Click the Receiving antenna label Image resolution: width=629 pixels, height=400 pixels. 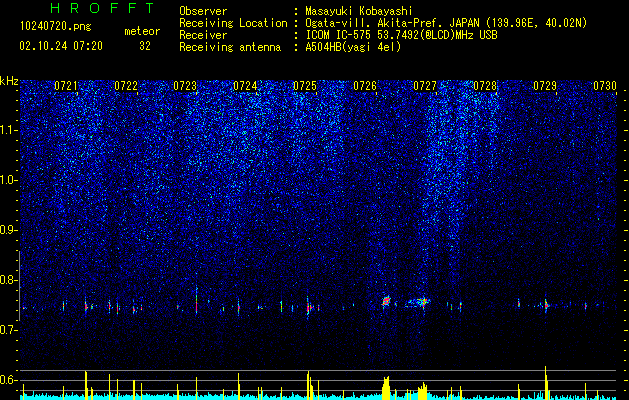tap(230, 47)
